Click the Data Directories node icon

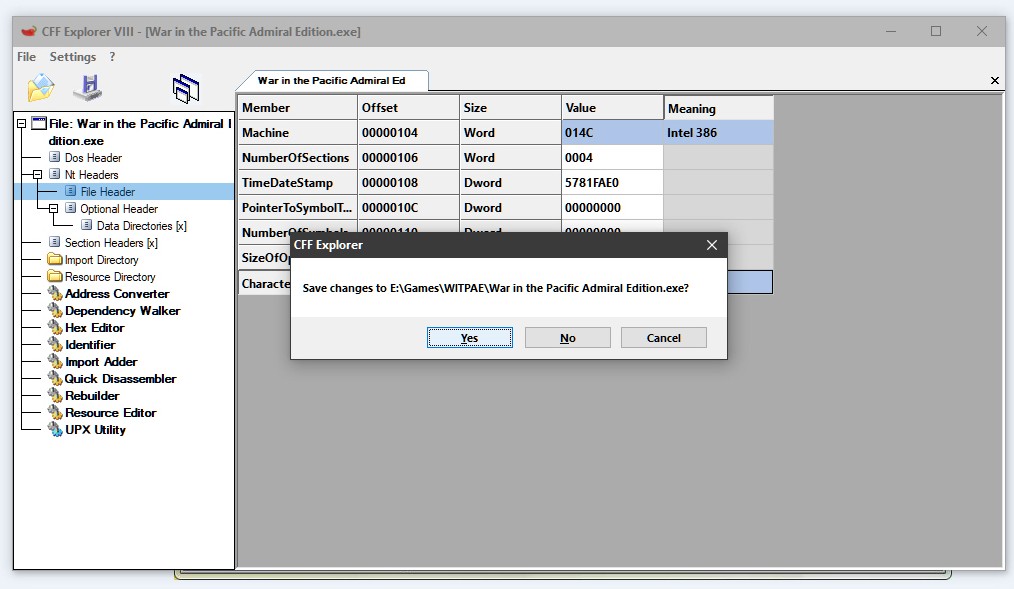[x=87, y=225]
